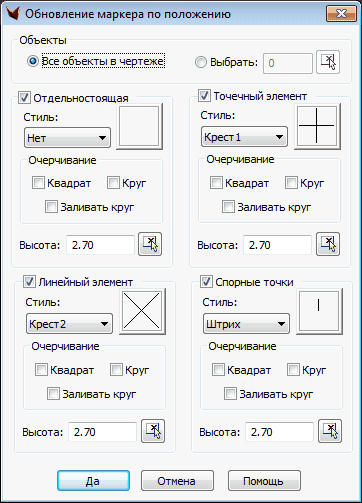Screen dimensions: 362x503
Task: Confirm with the Да button
Action: (93, 481)
